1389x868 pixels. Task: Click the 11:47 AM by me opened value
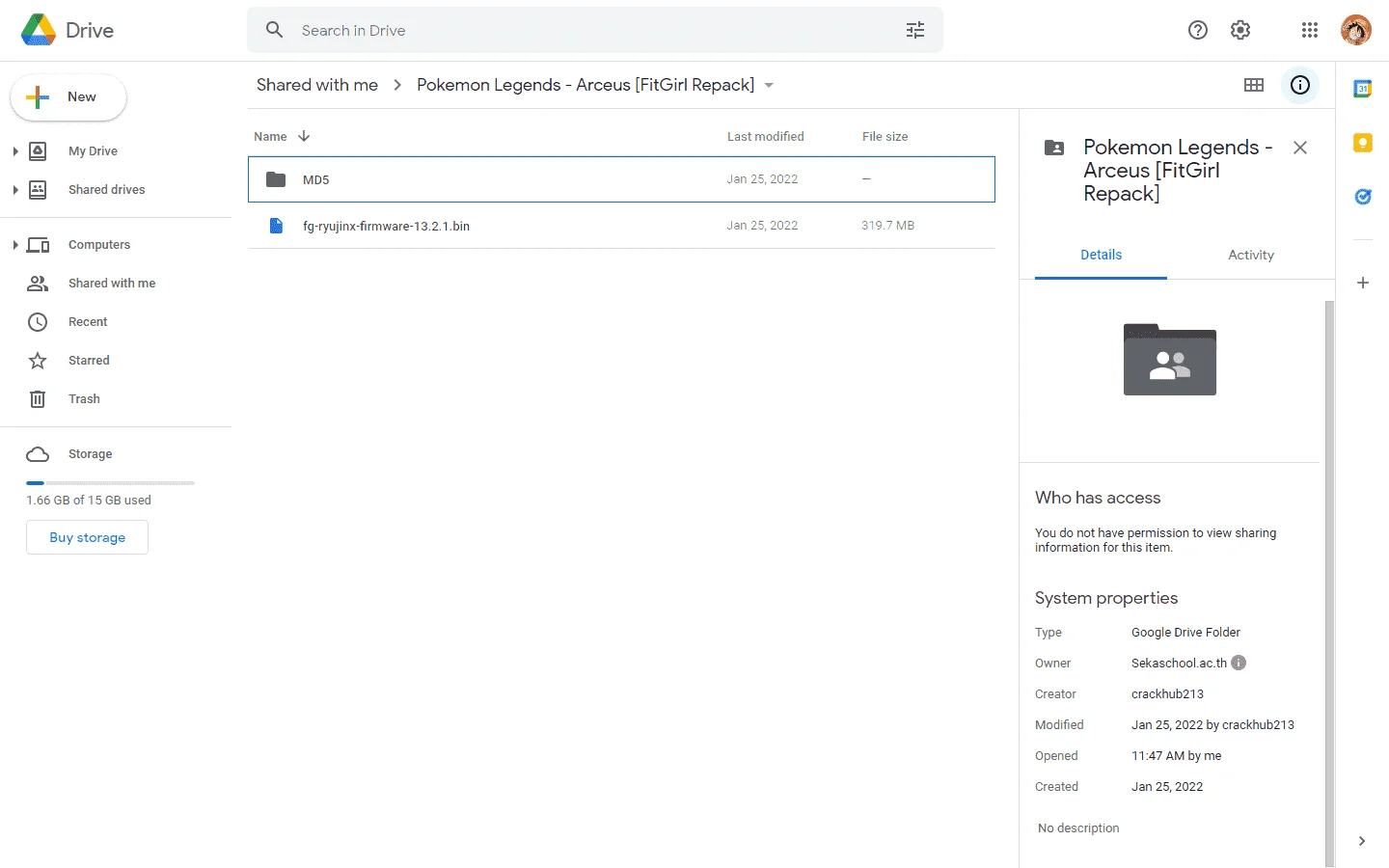tap(1176, 756)
